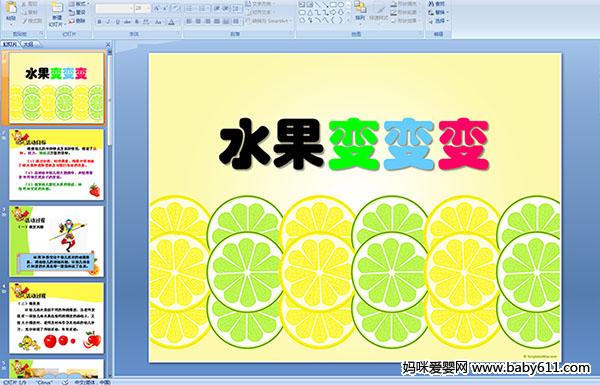Toggle Center text alignment

(x=198, y=21)
